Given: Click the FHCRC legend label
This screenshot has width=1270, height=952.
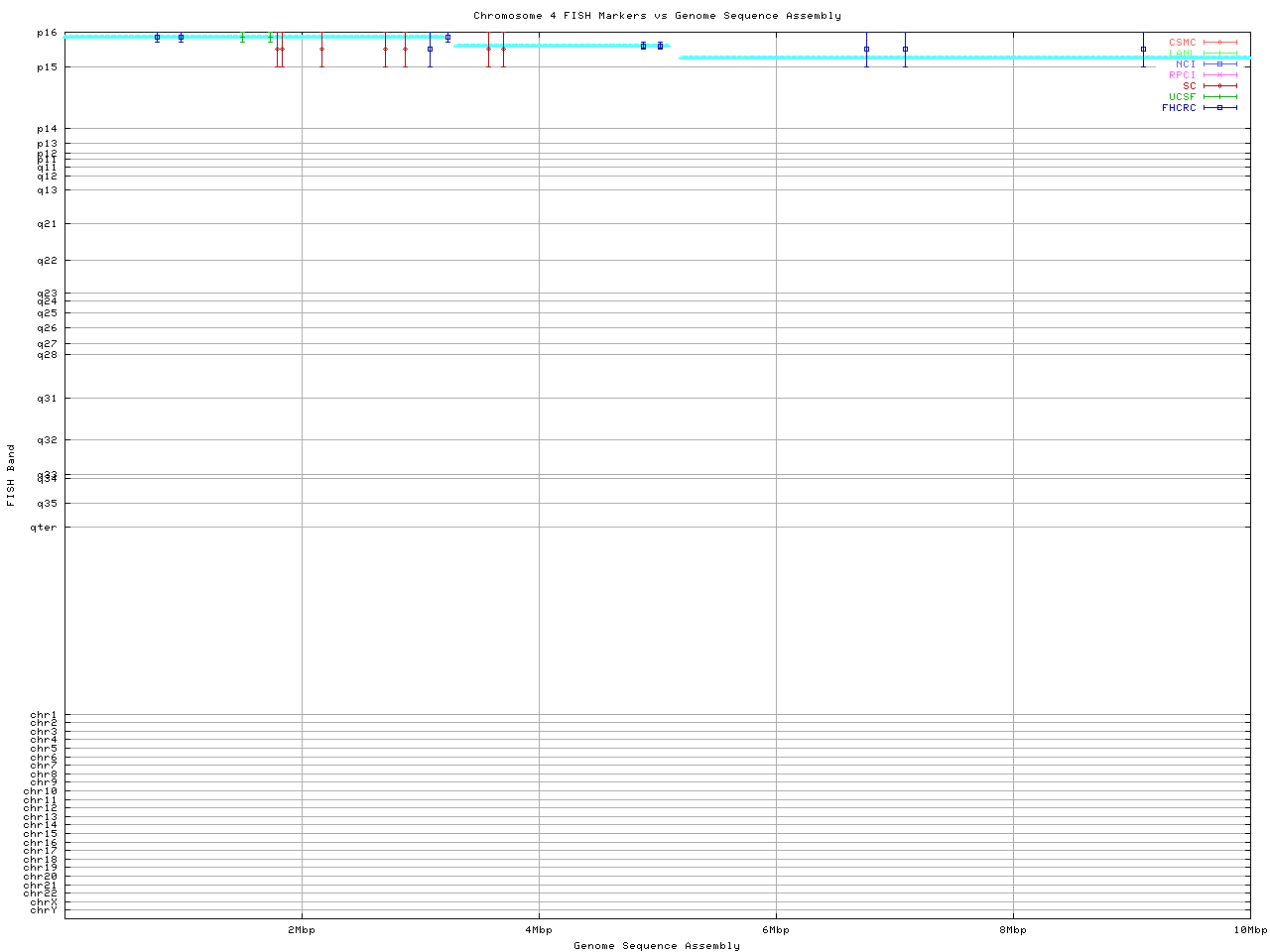Looking at the screenshot, I should [1179, 108].
